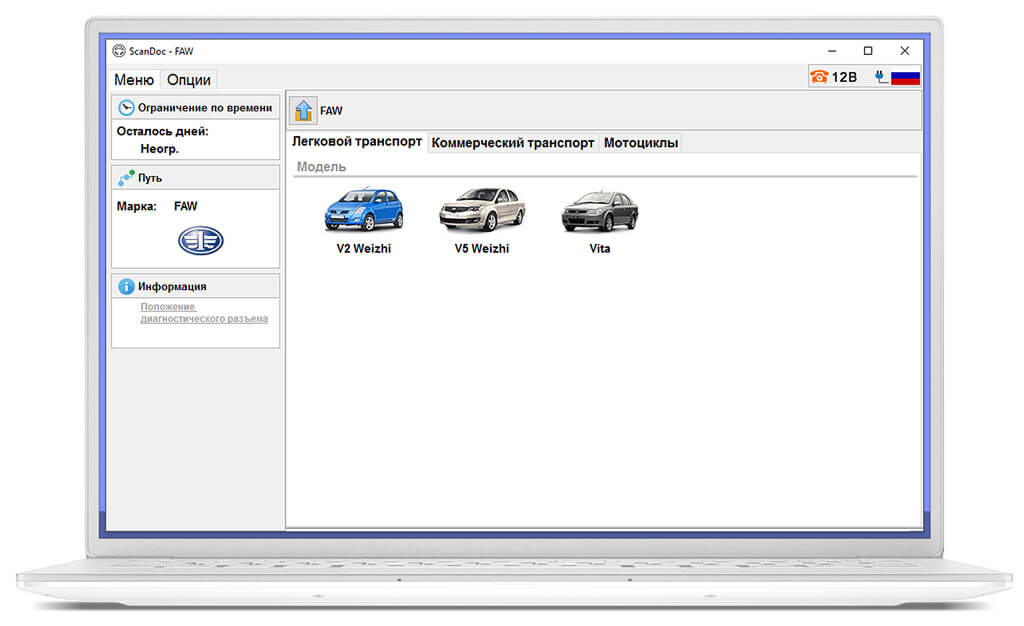Select the blue V2 Weizhi car thumbnail
The width and height of the screenshot is (1024, 626).
pos(364,209)
